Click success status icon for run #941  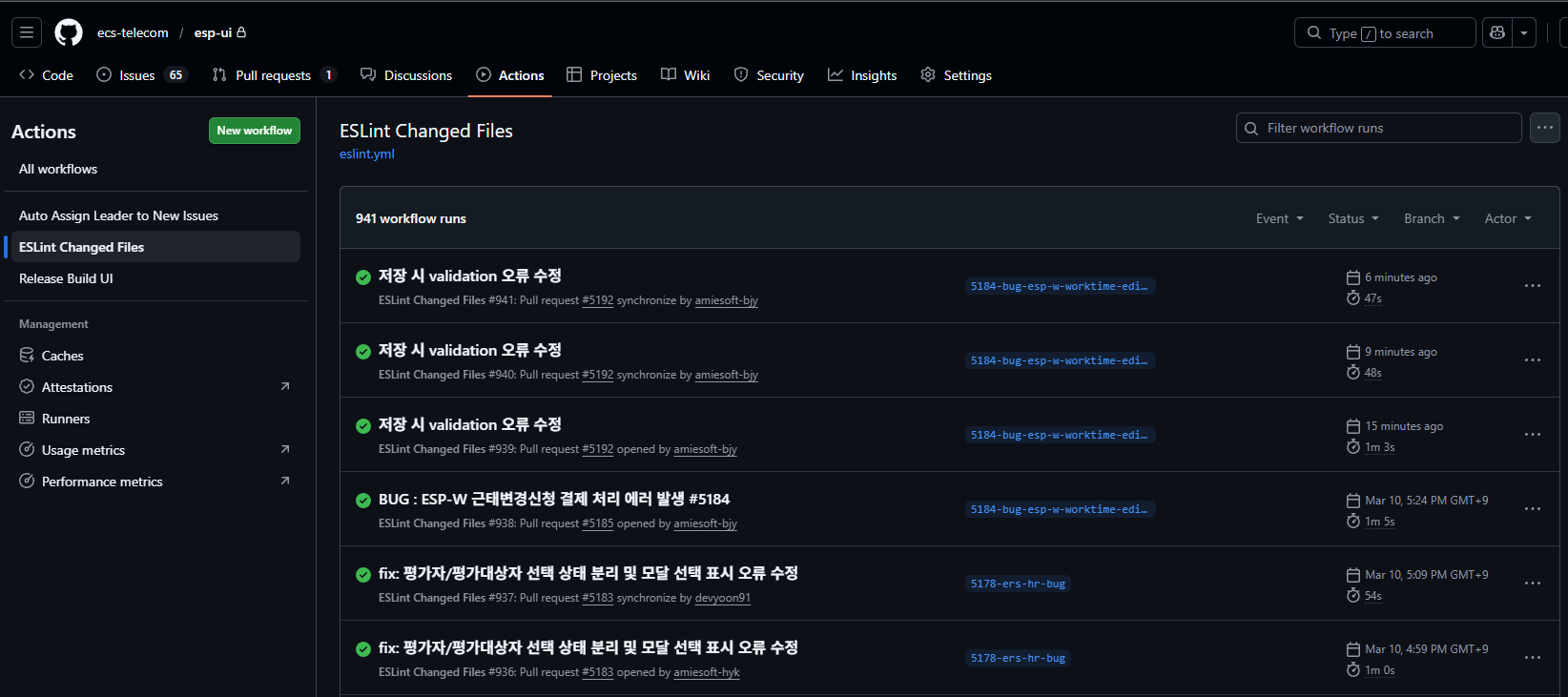coord(363,277)
